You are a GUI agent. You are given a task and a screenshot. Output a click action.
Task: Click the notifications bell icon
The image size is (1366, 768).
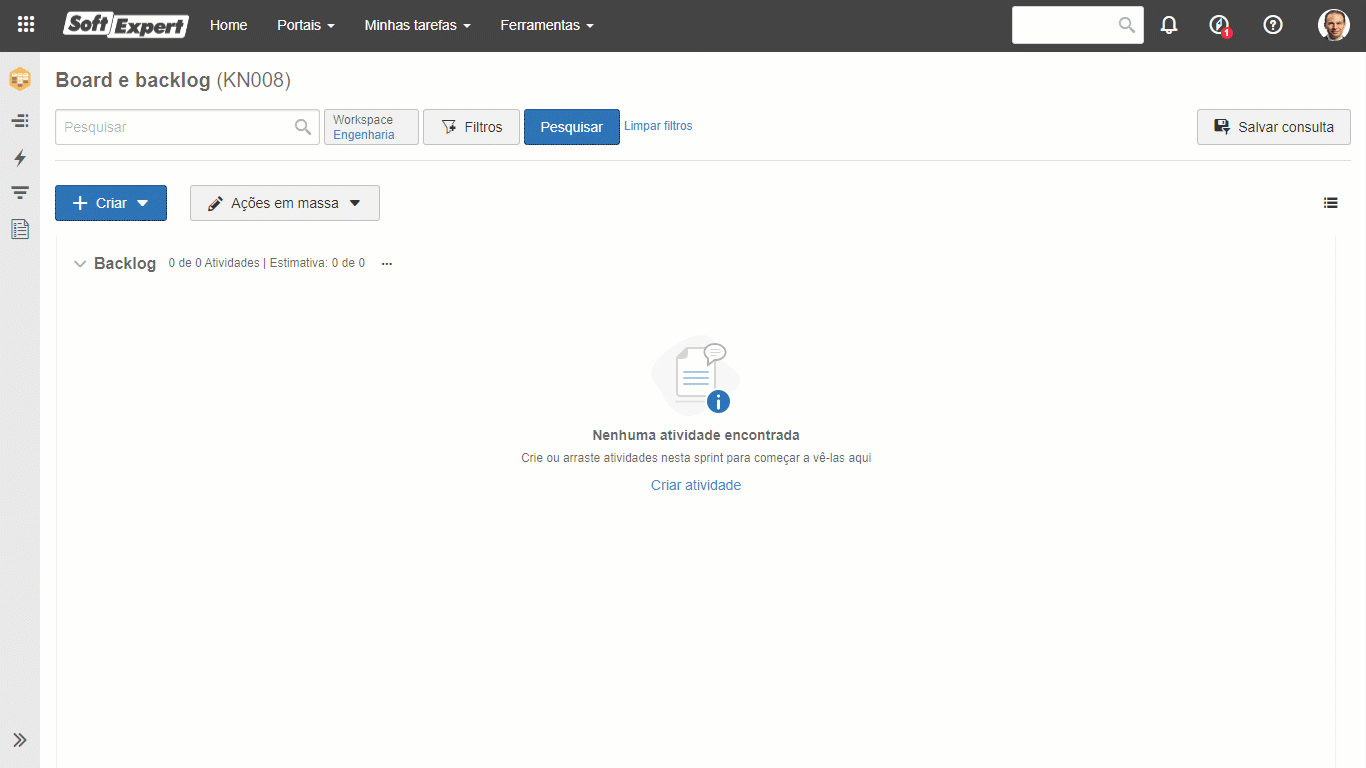coord(1169,25)
